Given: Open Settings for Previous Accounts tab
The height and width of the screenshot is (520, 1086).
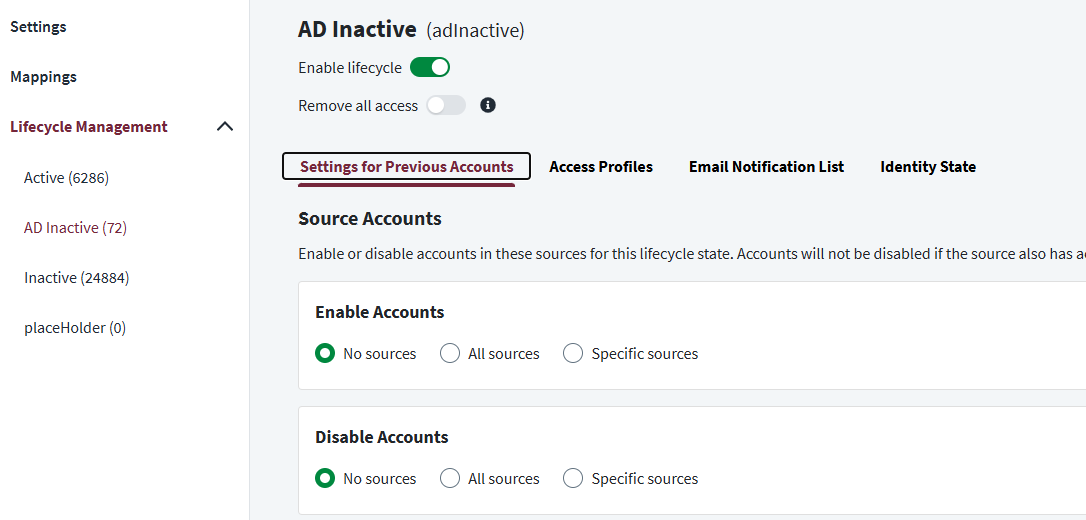Looking at the screenshot, I should (406, 167).
